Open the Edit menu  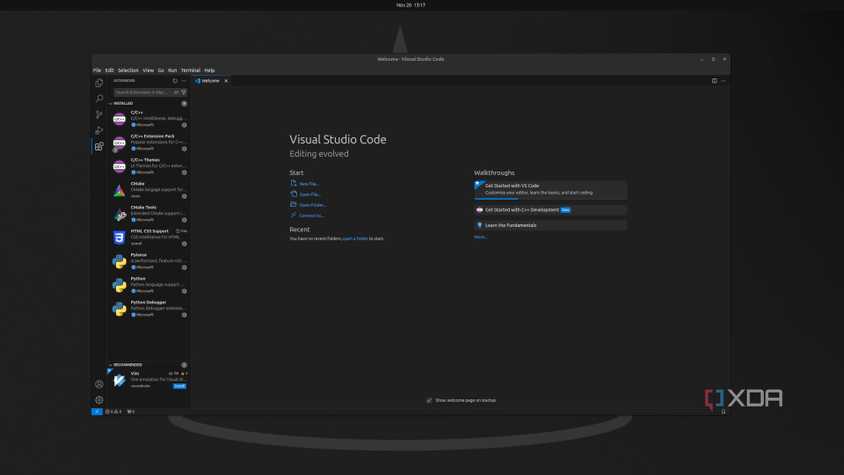click(109, 70)
